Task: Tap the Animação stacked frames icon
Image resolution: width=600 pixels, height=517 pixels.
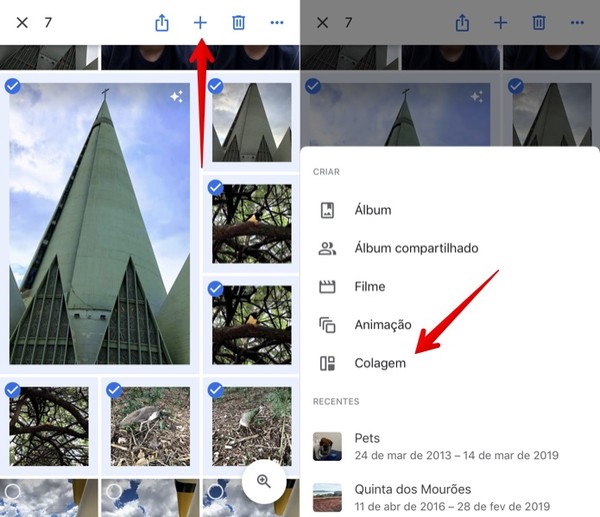Action: coord(327,325)
